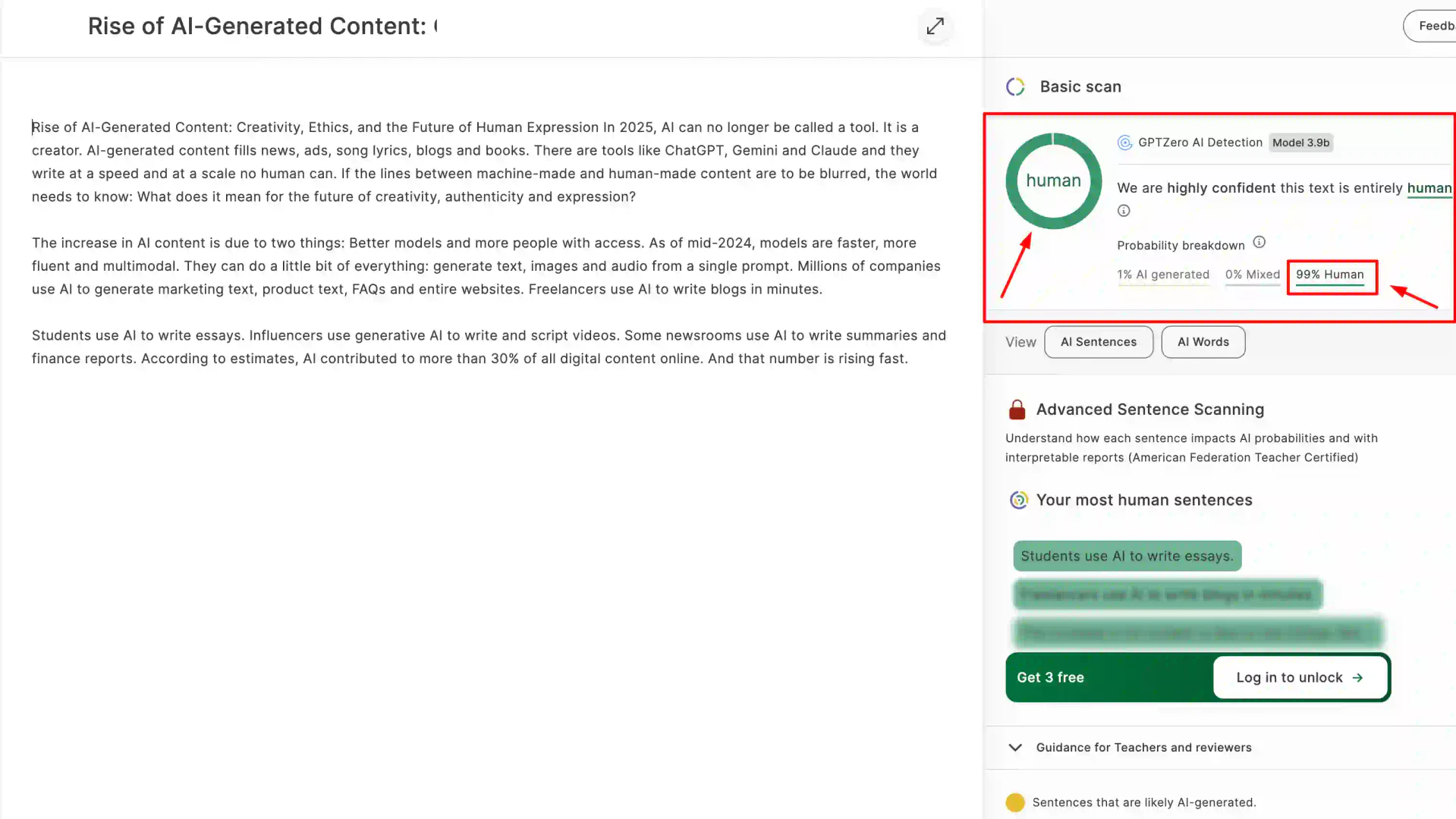This screenshot has height=819, width=1456.
Task: Click the highlighted sentence Students use AI
Action: (x=1127, y=556)
